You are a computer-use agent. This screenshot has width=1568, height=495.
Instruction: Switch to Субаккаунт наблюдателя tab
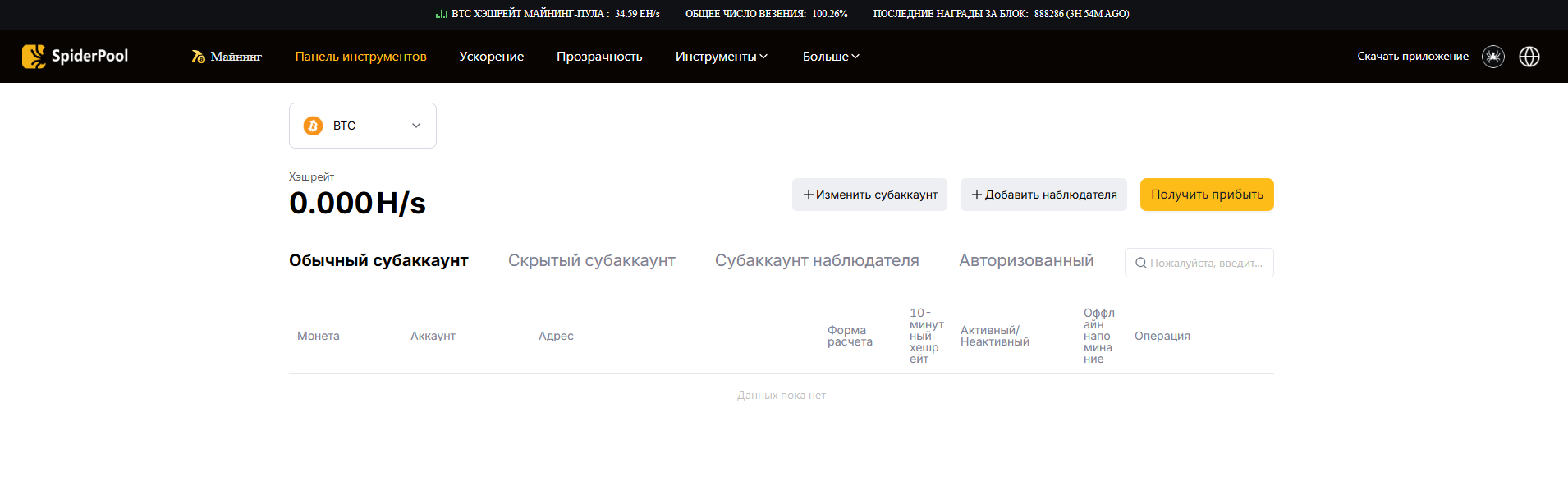coord(816,260)
